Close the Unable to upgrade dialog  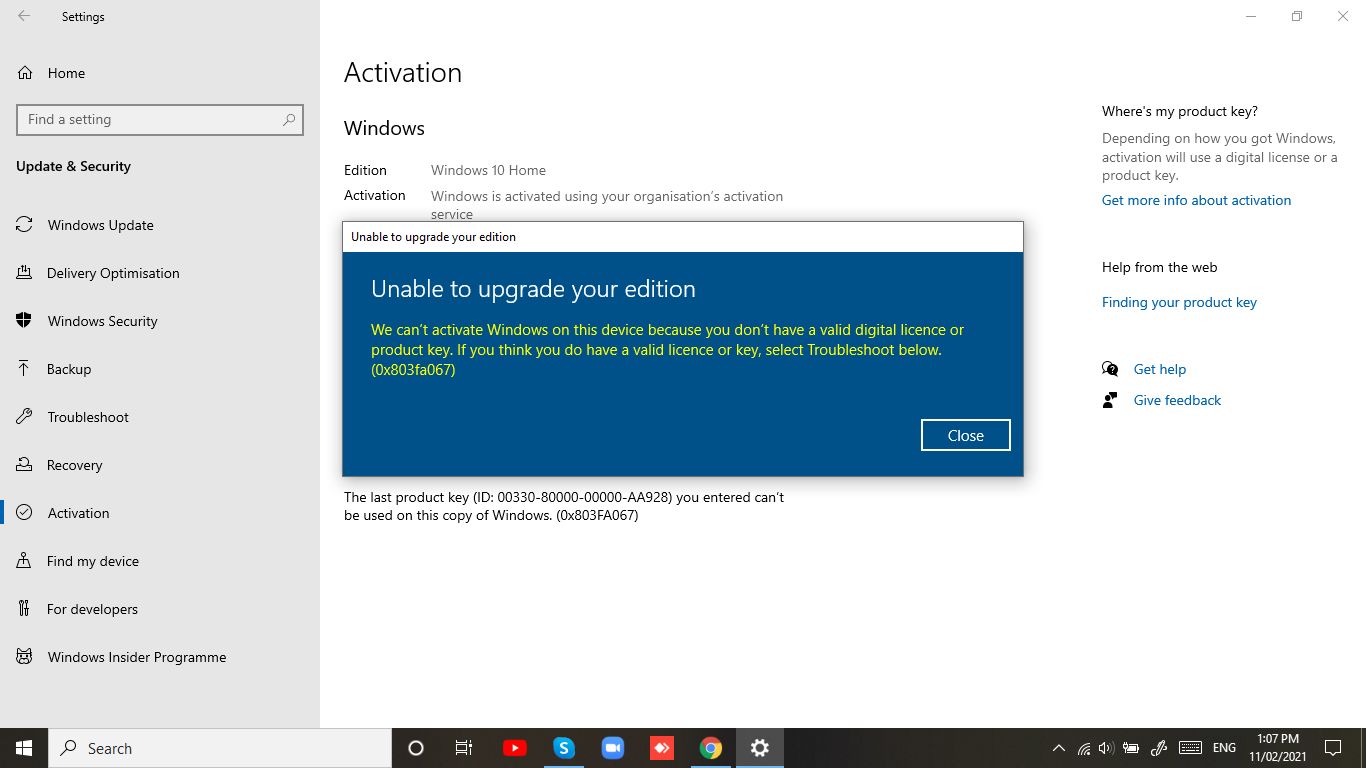click(965, 435)
